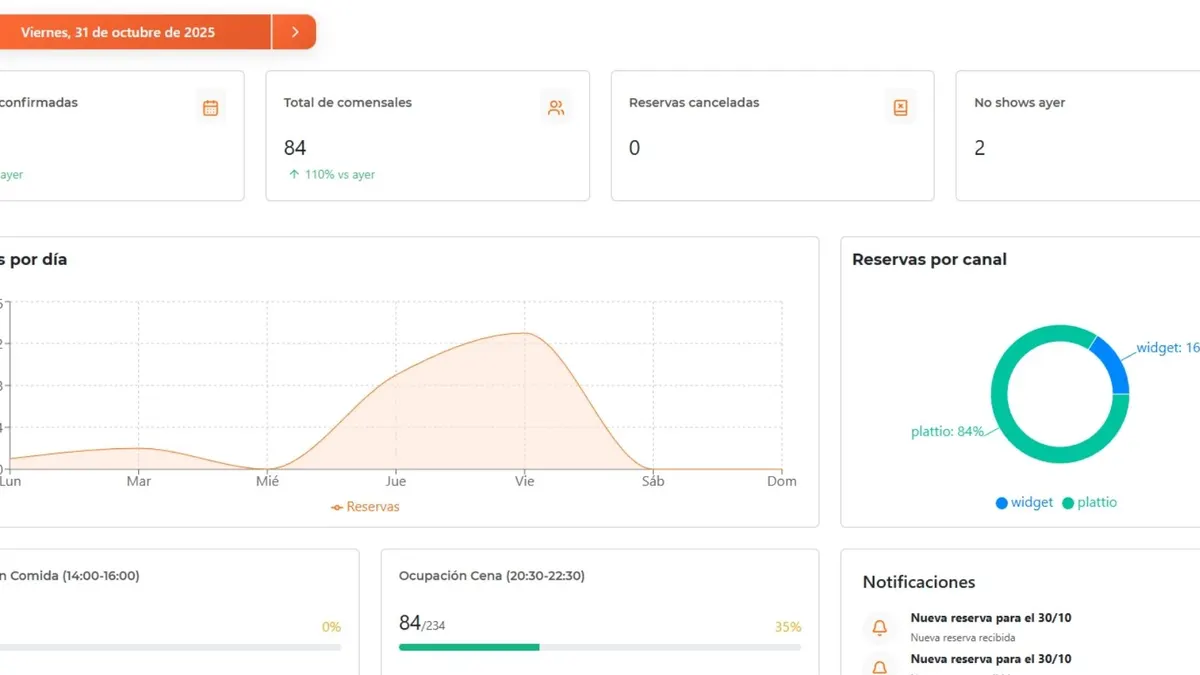The width and height of the screenshot is (1200, 675).
Task: Select 'Reservas canceladas' card title
Action: [694, 103]
